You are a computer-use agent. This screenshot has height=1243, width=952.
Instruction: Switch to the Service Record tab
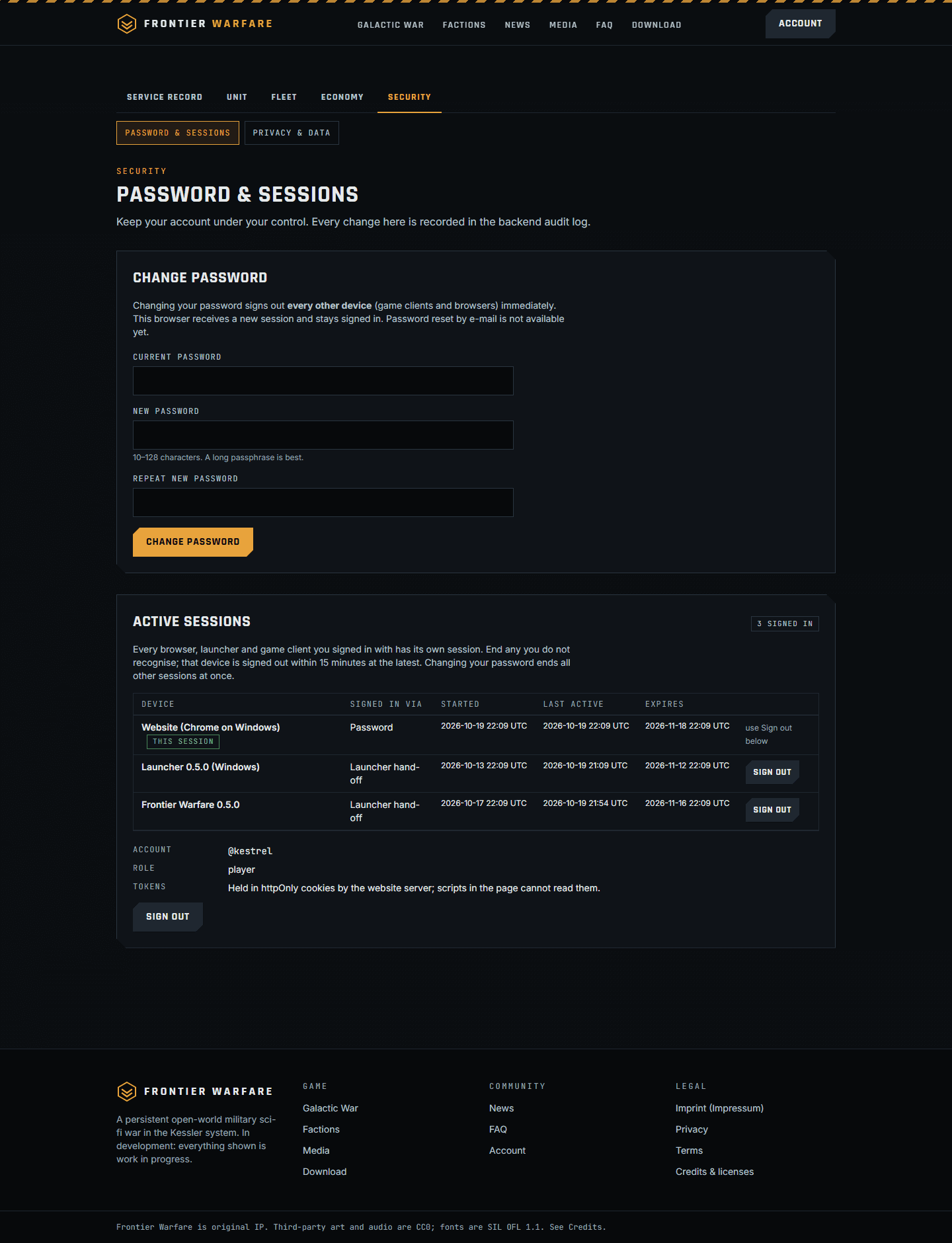click(x=165, y=97)
